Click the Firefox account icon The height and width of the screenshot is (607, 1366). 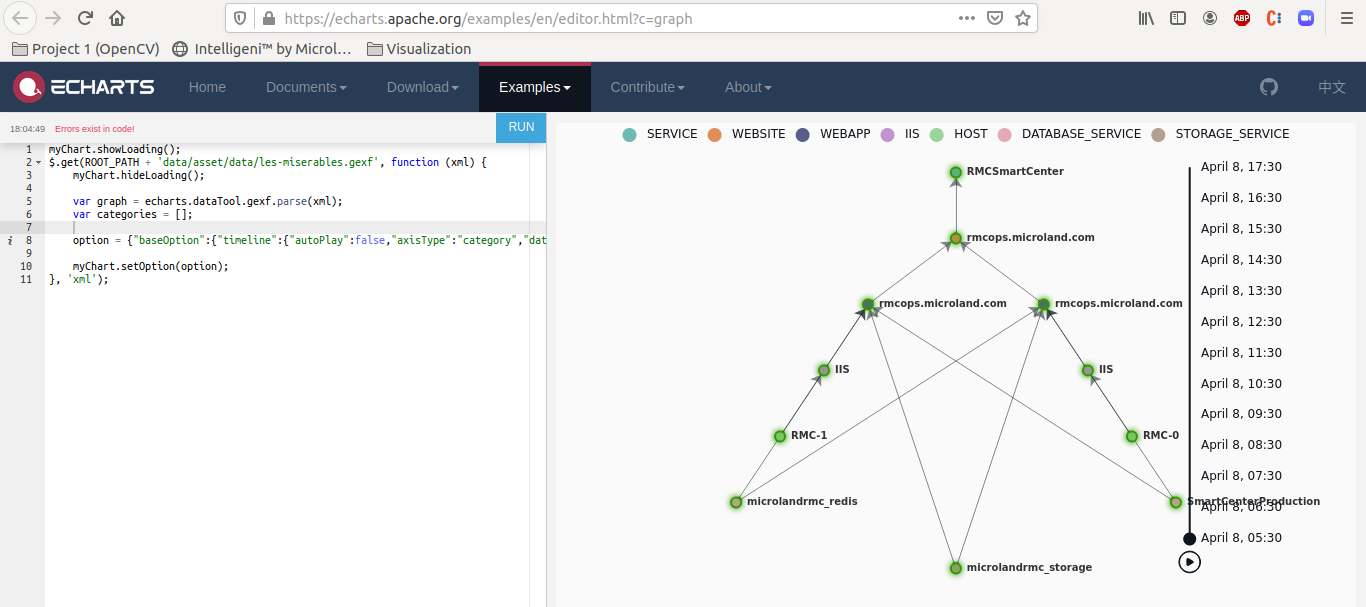(1209, 17)
